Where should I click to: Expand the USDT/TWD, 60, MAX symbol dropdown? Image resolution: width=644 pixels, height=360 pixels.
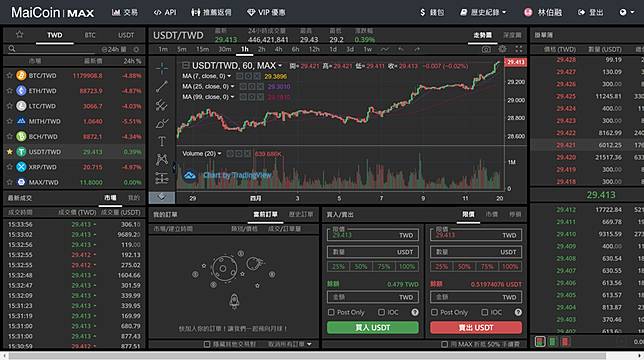(280, 66)
